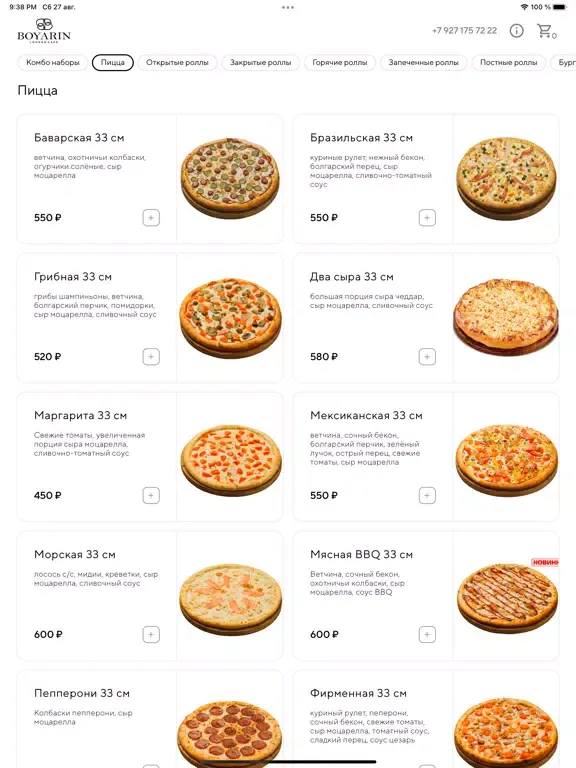This screenshot has width=576, height=768.
Task: Add Бразильская 33 см with plus icon
Action: click(427, 217)
